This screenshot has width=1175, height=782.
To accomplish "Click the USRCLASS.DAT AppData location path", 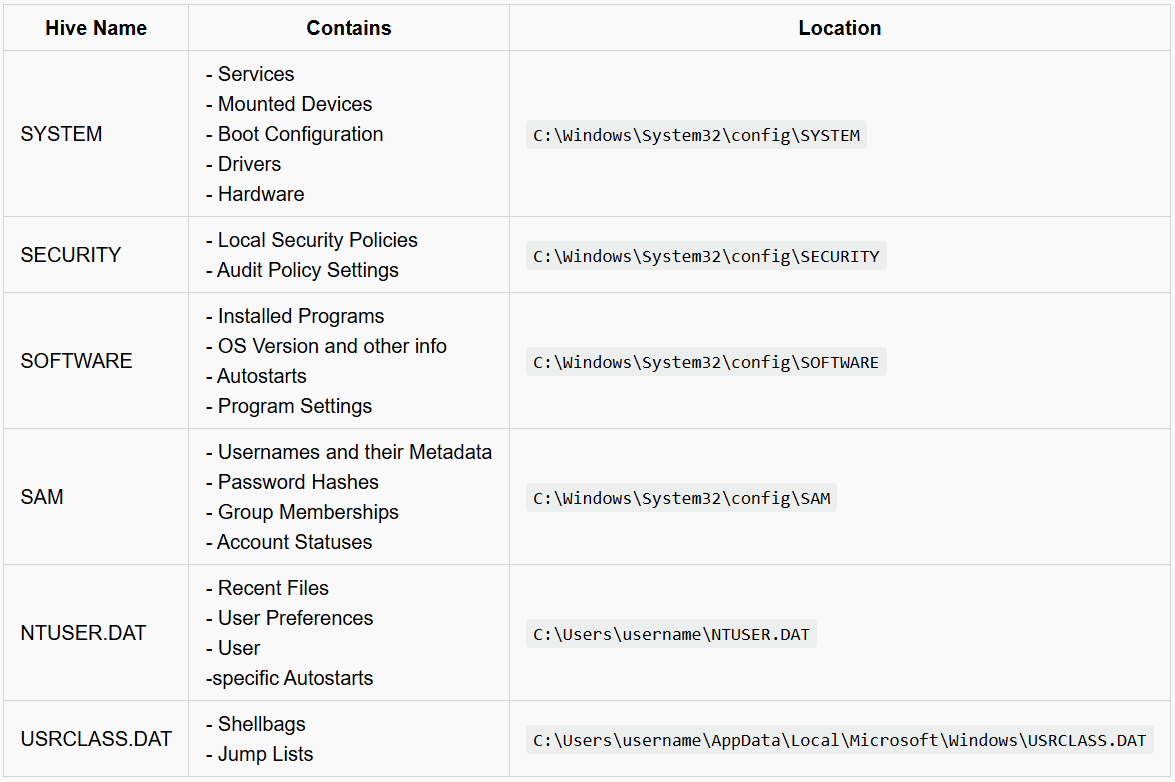I will tap(839, 740).
